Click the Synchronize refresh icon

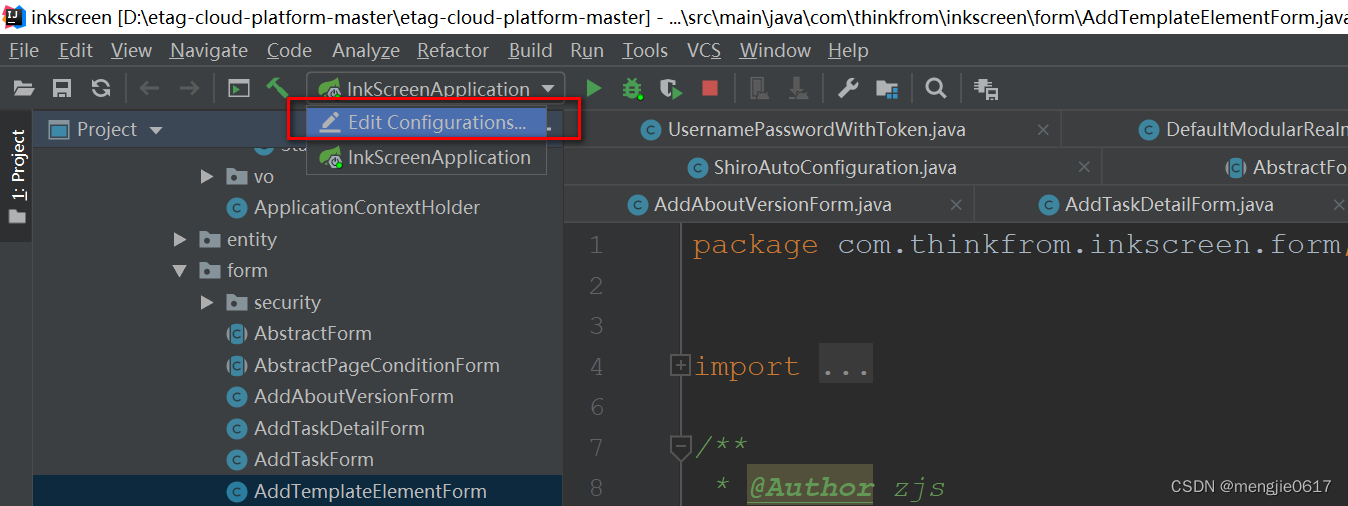coord(101,88)
